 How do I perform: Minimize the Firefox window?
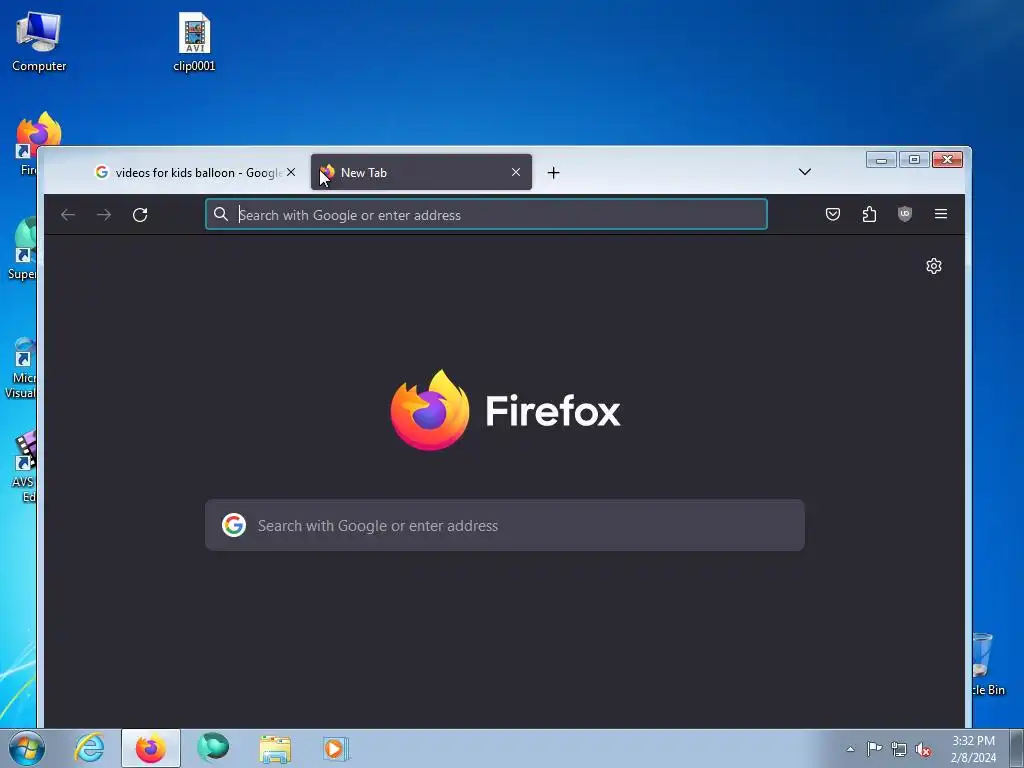(881, 159)
